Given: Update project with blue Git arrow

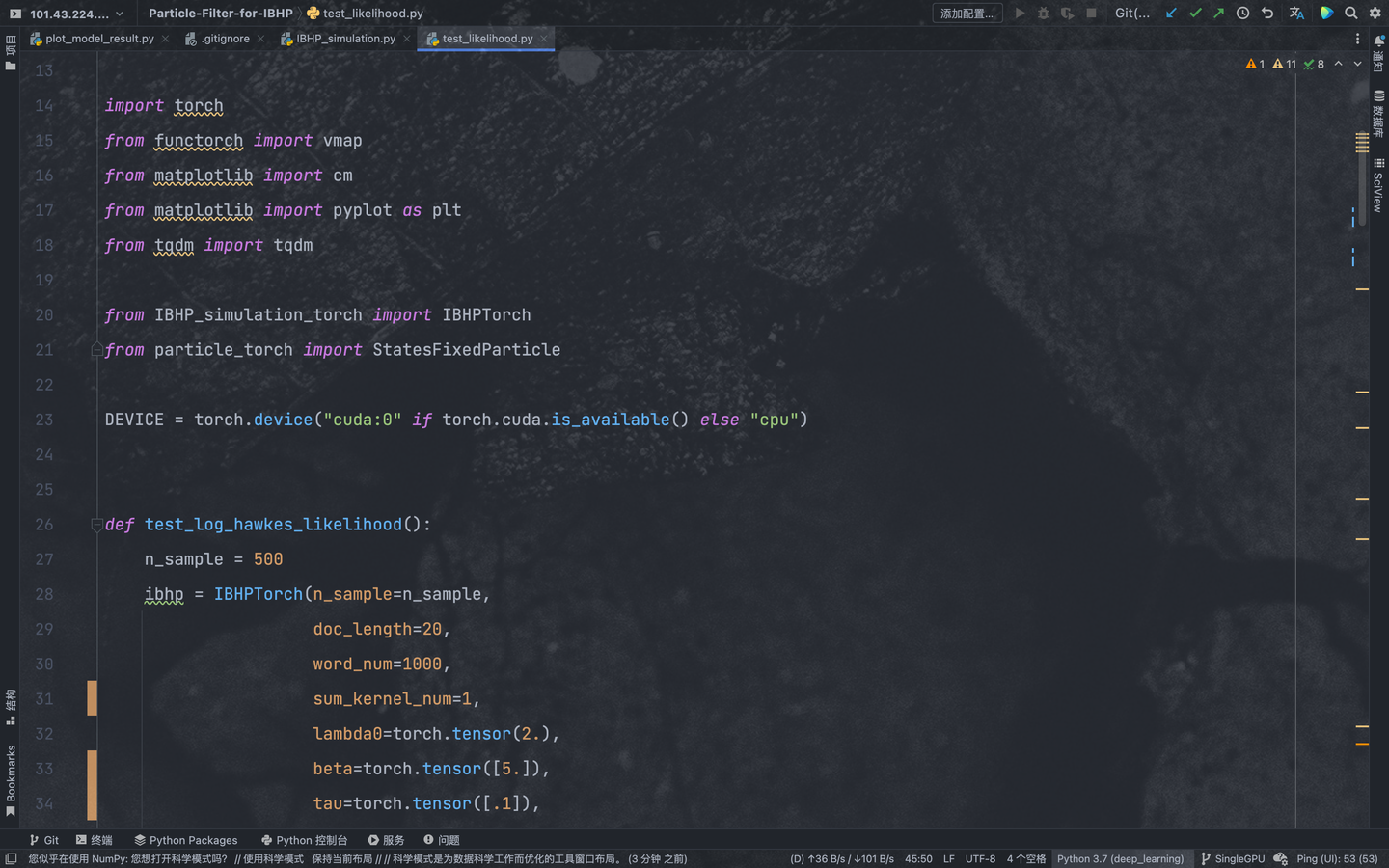Looking at the screenshot, I should coord(1171,14).
